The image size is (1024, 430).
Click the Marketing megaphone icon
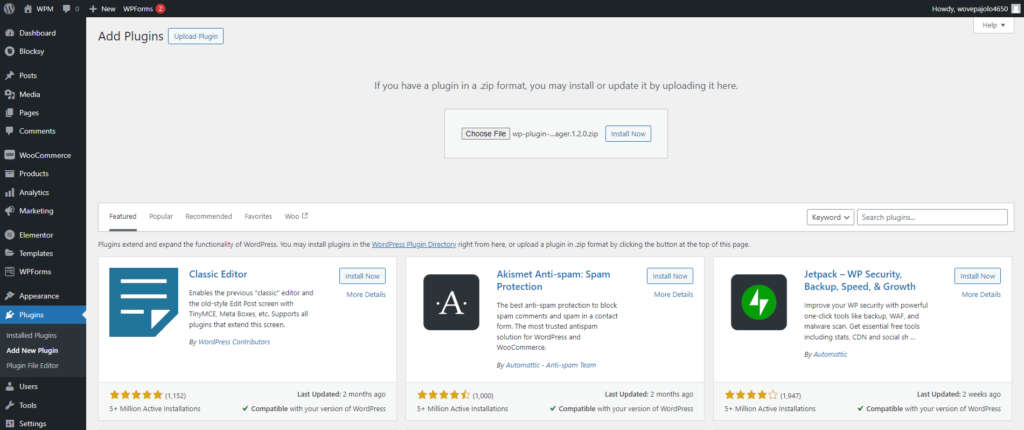(9, 210)
